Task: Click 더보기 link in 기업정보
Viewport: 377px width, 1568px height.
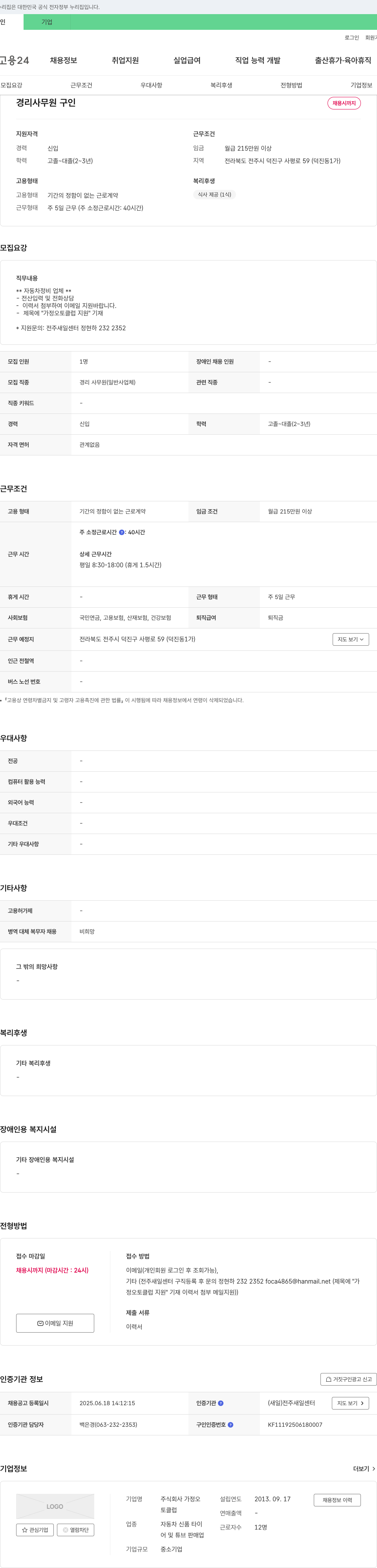Action: tap(364, 1469)
